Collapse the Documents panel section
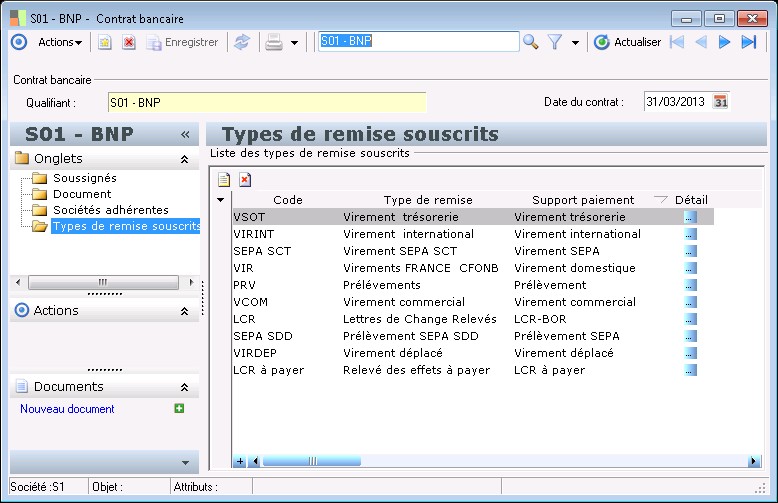This screenshot has height=503, width=778. [184, 387]
